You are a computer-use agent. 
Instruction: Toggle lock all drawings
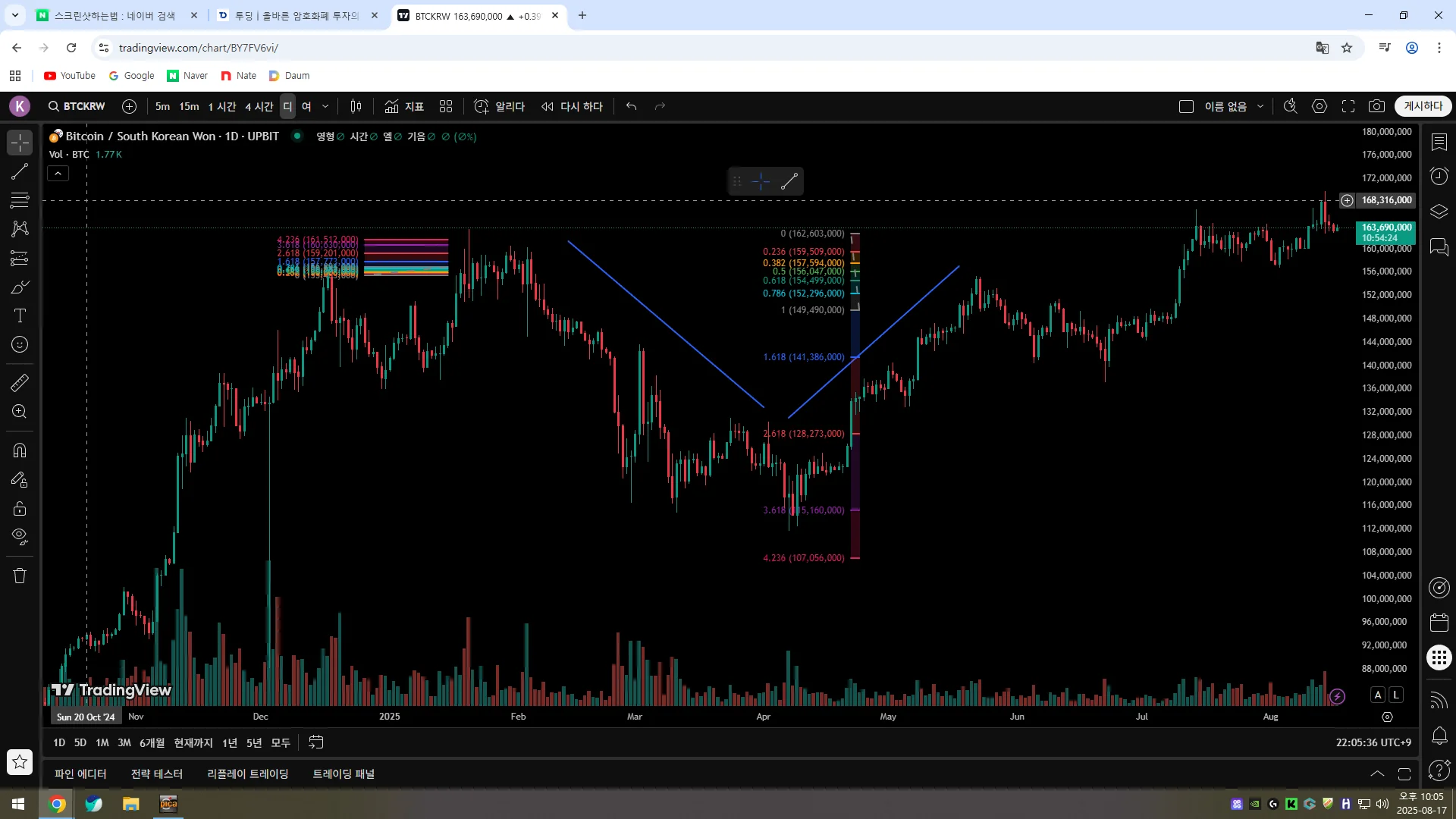20,509
